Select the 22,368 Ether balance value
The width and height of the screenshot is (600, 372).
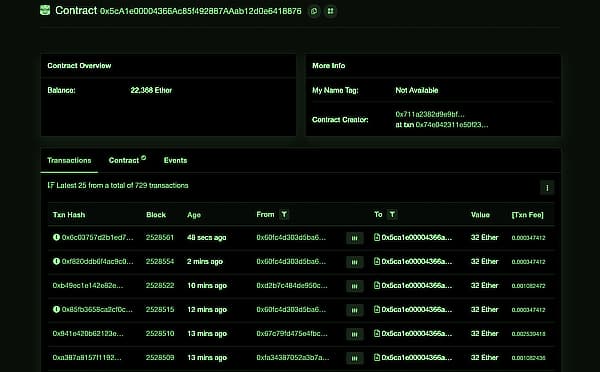(151, 90)
